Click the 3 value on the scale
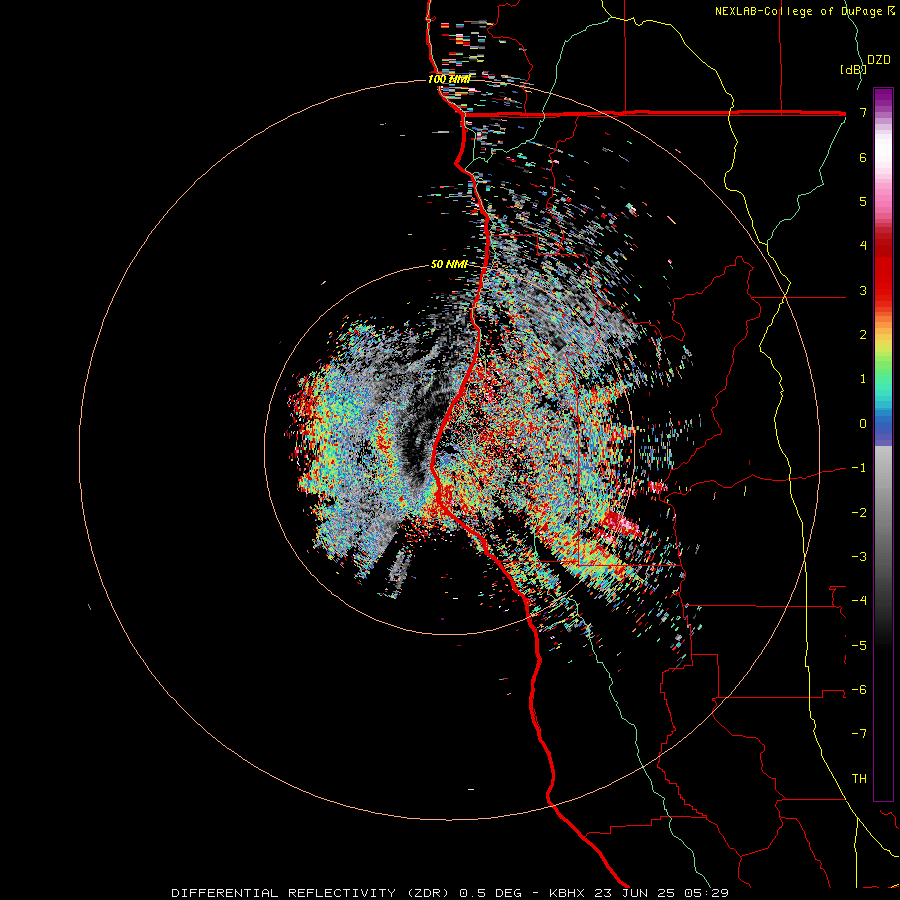The image size is (900, 900). (863, 290)
